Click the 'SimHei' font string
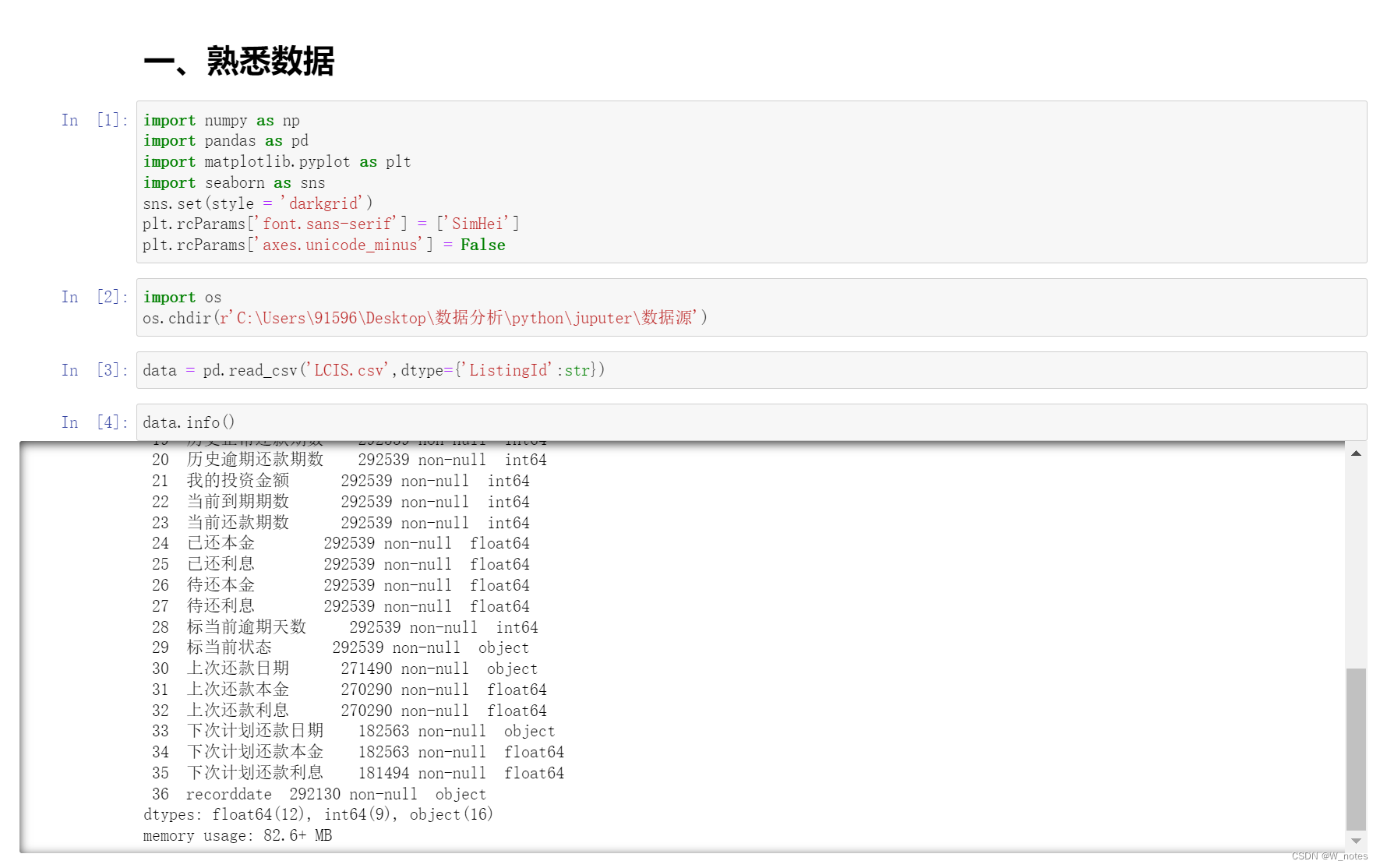1380x868 pixels. click(x=477, y=224)
